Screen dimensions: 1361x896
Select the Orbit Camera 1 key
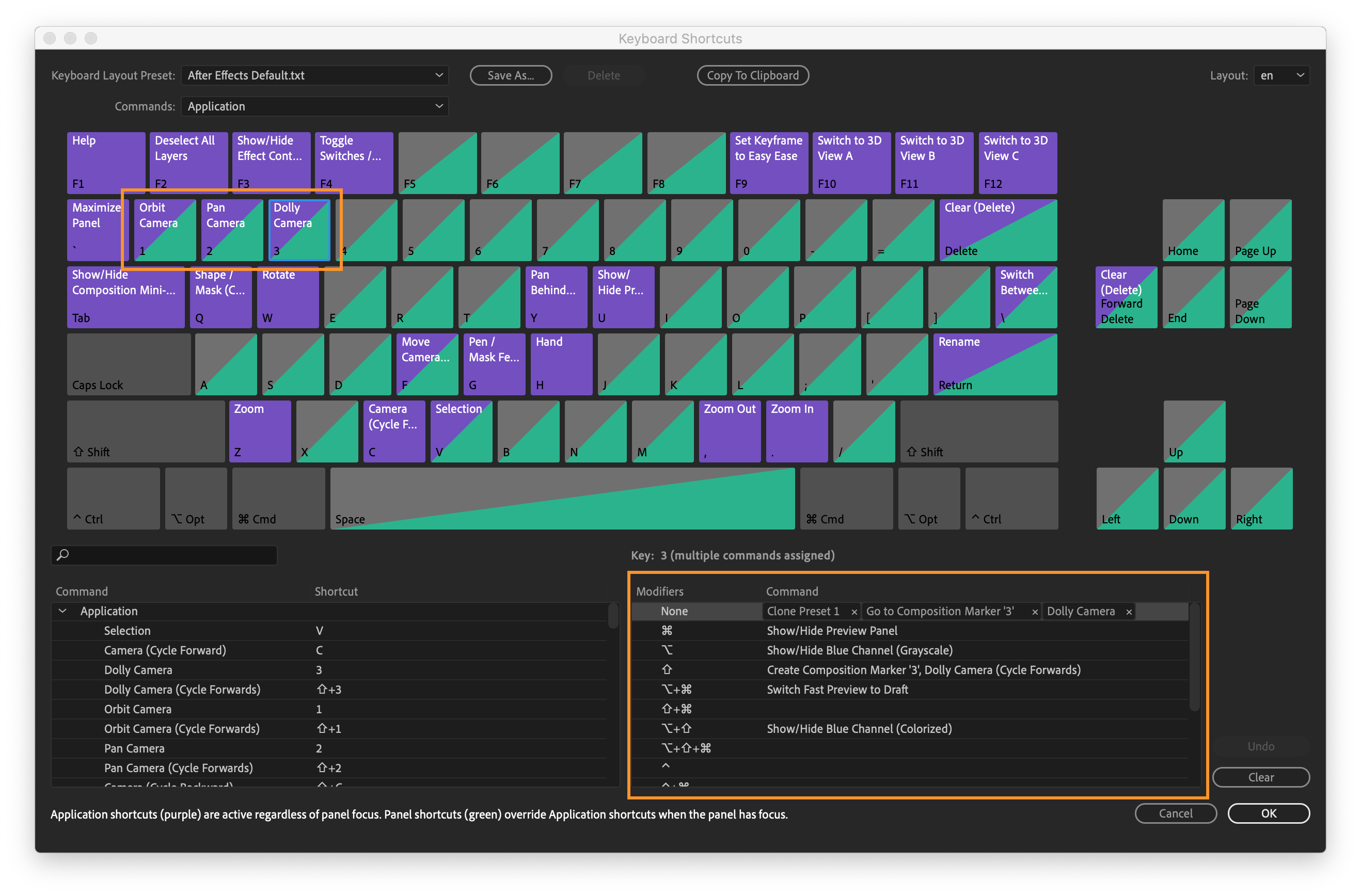click(165, 230)
